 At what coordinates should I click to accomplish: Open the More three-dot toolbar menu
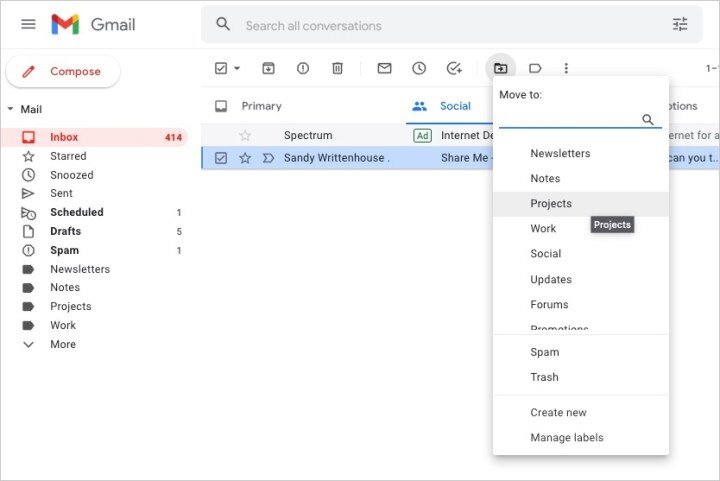point(566,68)
